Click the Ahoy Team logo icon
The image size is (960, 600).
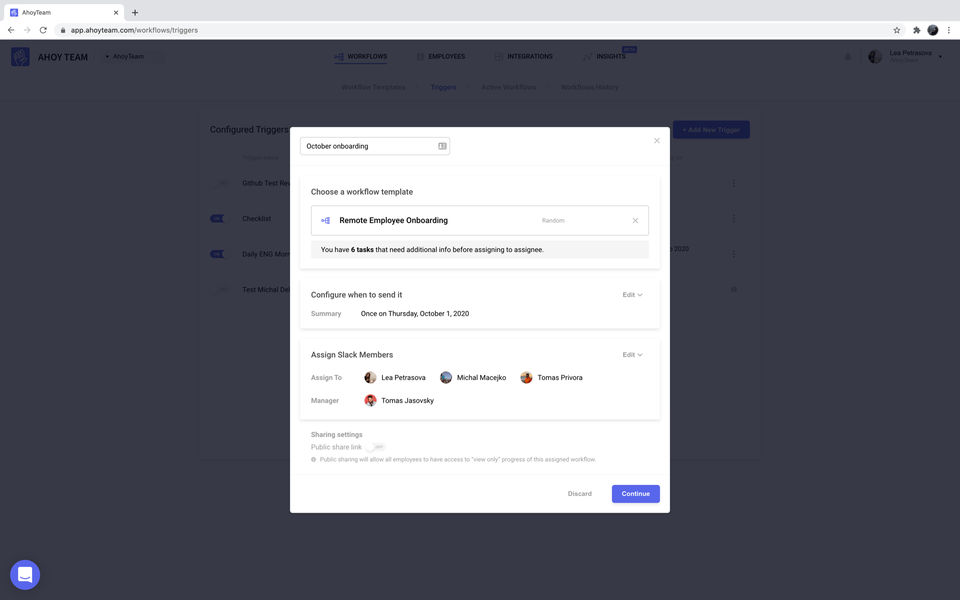coord(20,56)
